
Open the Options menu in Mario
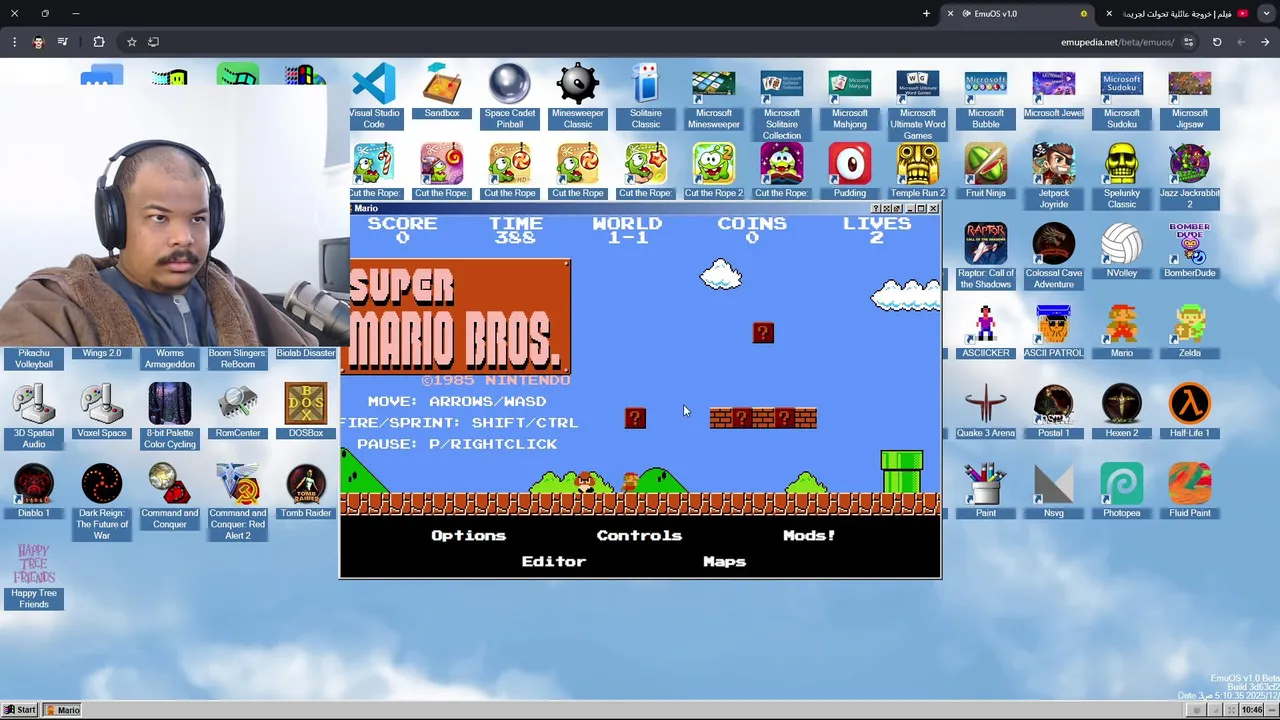pos(468,535)
